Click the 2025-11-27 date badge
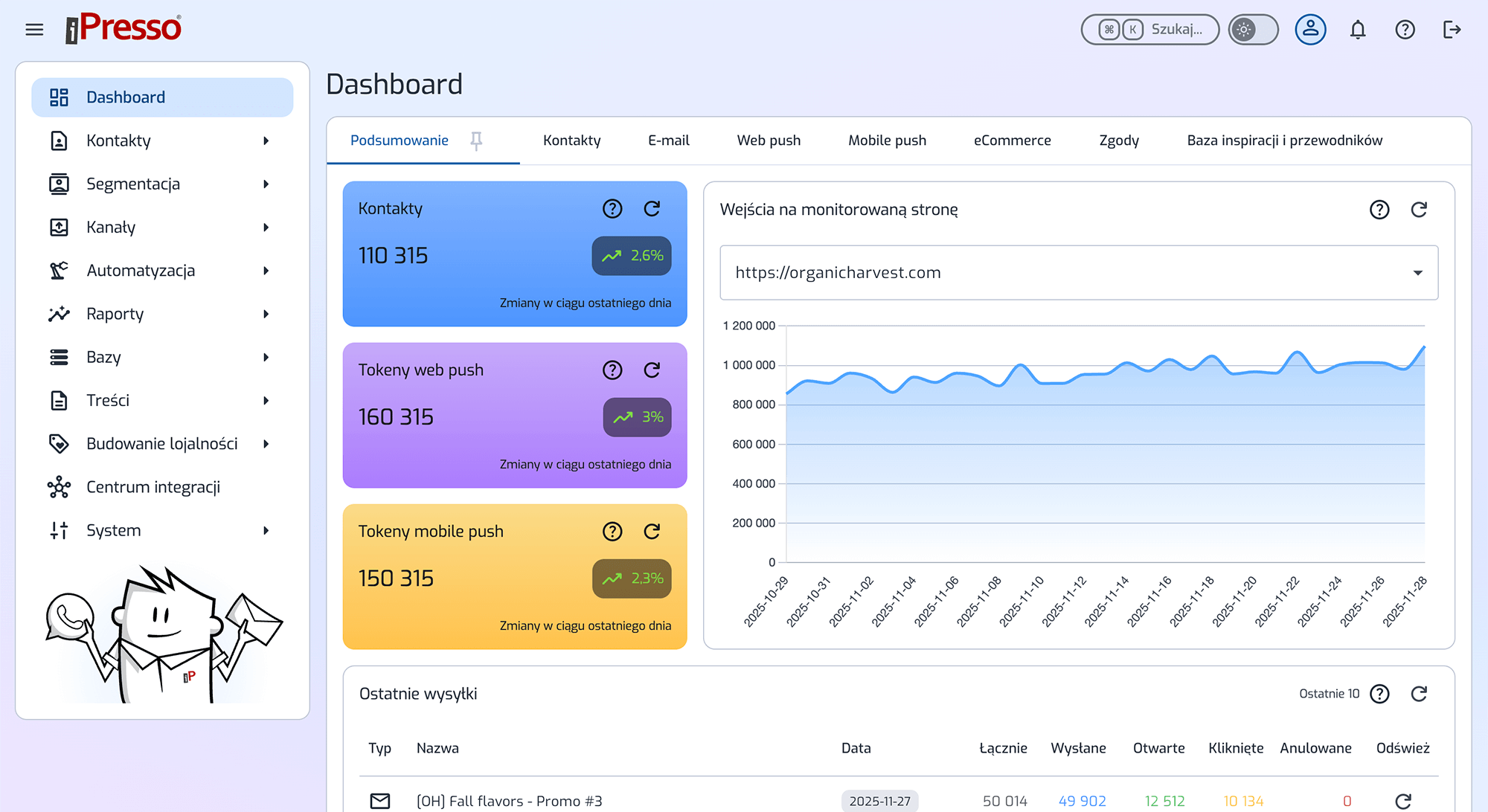Image resolution: width=1488 pixels, height=812 pixels. 879,801
